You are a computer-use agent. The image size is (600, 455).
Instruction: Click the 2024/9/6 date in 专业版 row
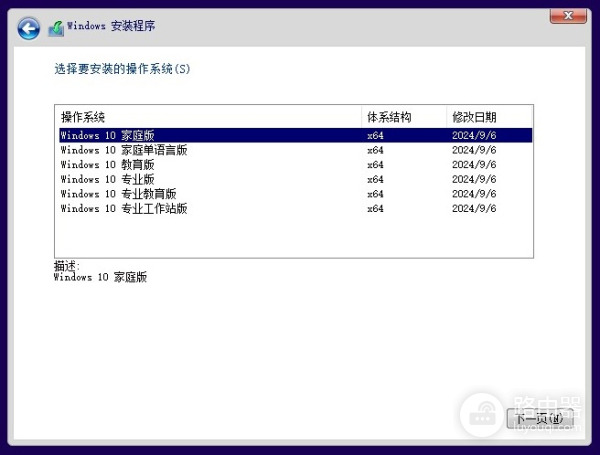474,179
